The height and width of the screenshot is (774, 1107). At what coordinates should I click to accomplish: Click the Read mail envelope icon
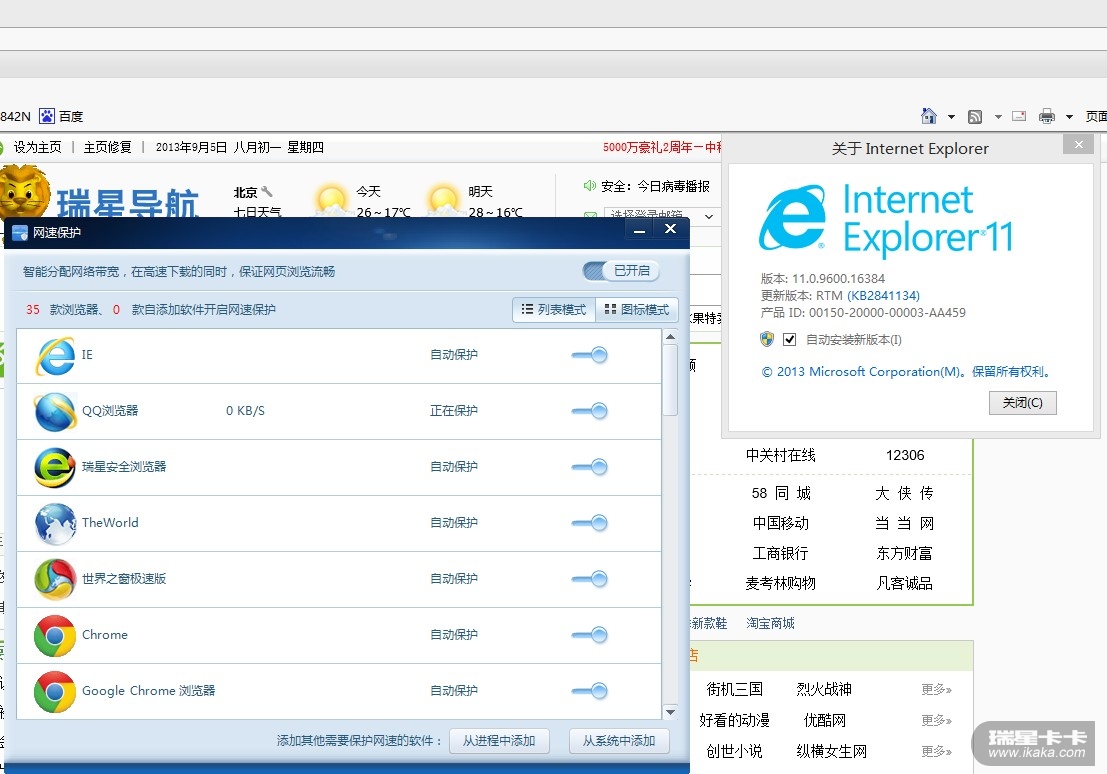(x=1019, y=116)
